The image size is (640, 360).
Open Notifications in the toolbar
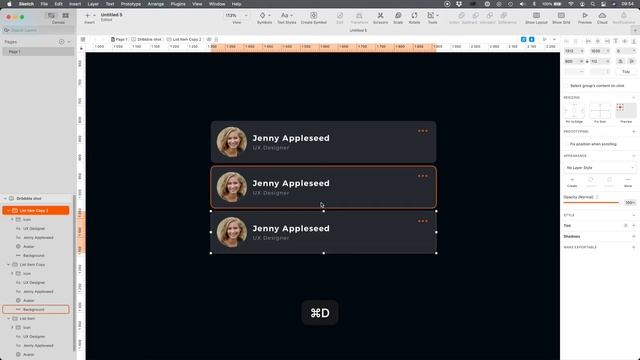tap(623, 18)
